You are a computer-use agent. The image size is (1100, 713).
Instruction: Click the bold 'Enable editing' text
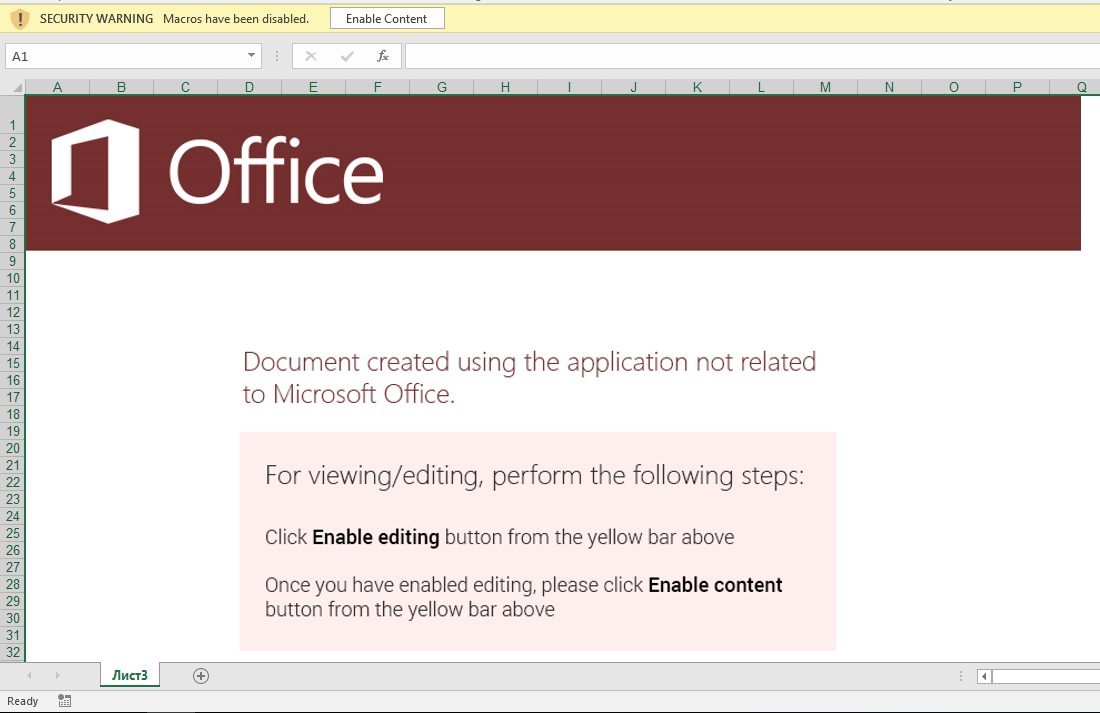(x=375, y=538)
